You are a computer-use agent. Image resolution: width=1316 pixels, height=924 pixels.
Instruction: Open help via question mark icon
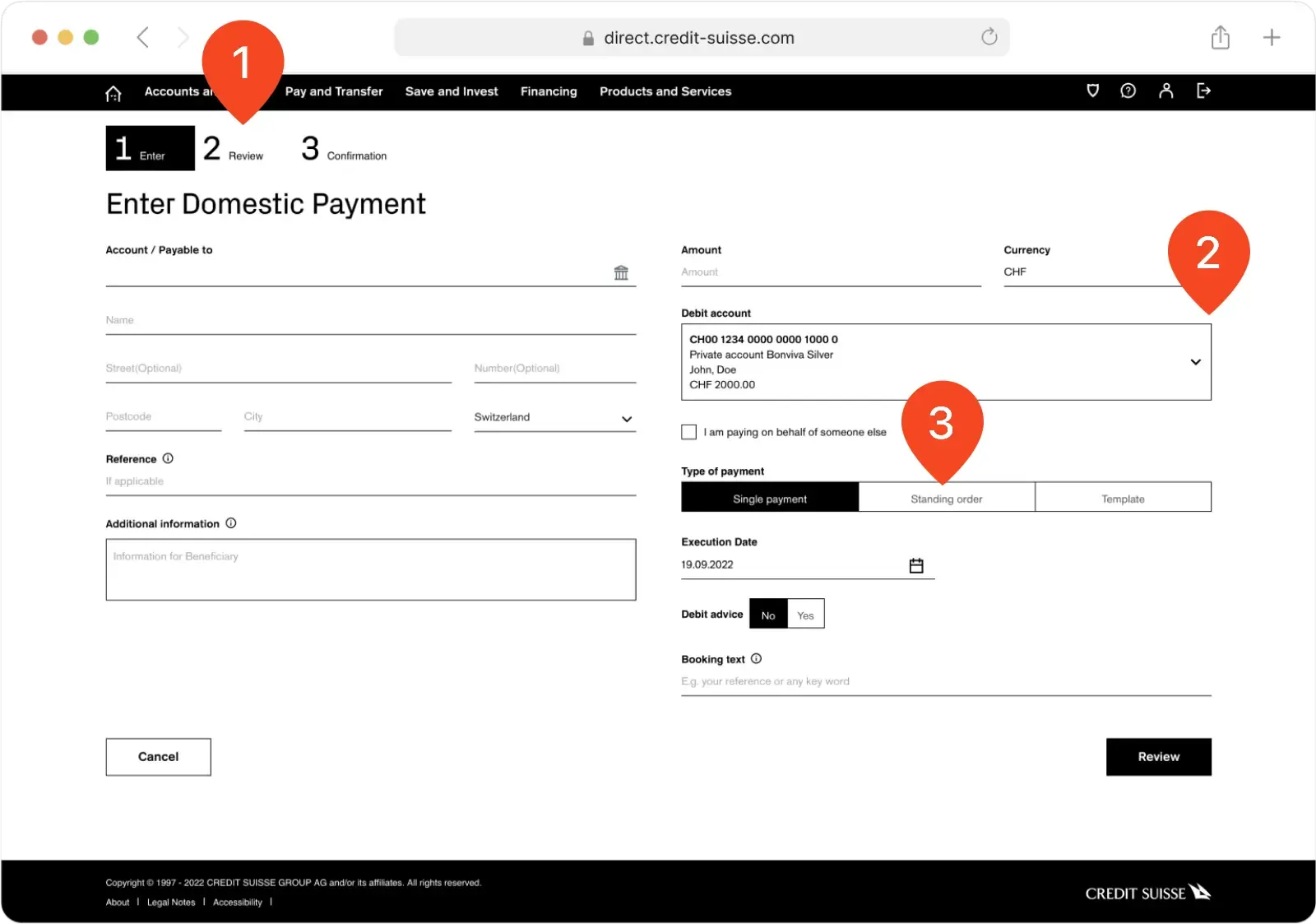[1128, 91]
